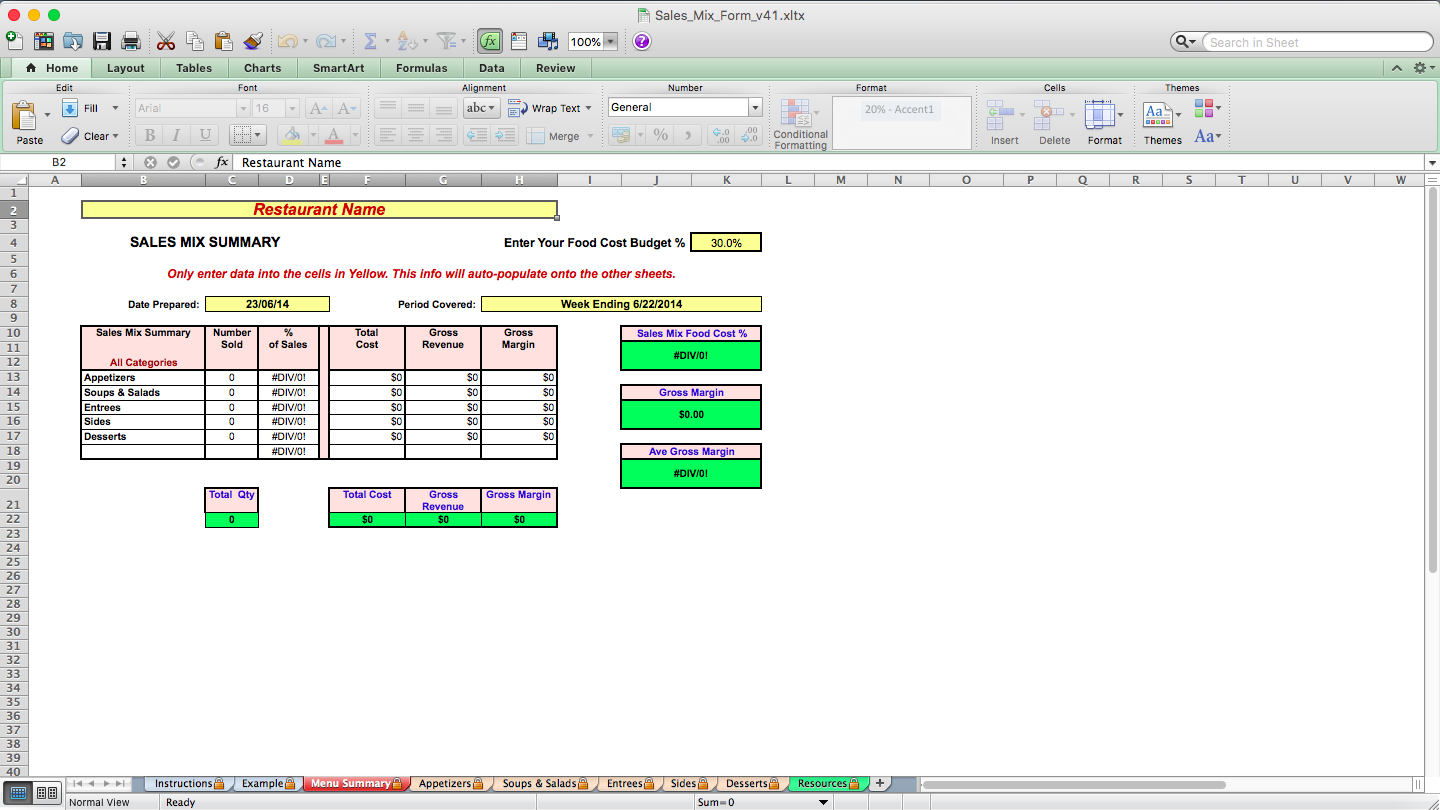Save the workbook with the Save icon
Viewport: 1440px width, 810px height.
103,41
